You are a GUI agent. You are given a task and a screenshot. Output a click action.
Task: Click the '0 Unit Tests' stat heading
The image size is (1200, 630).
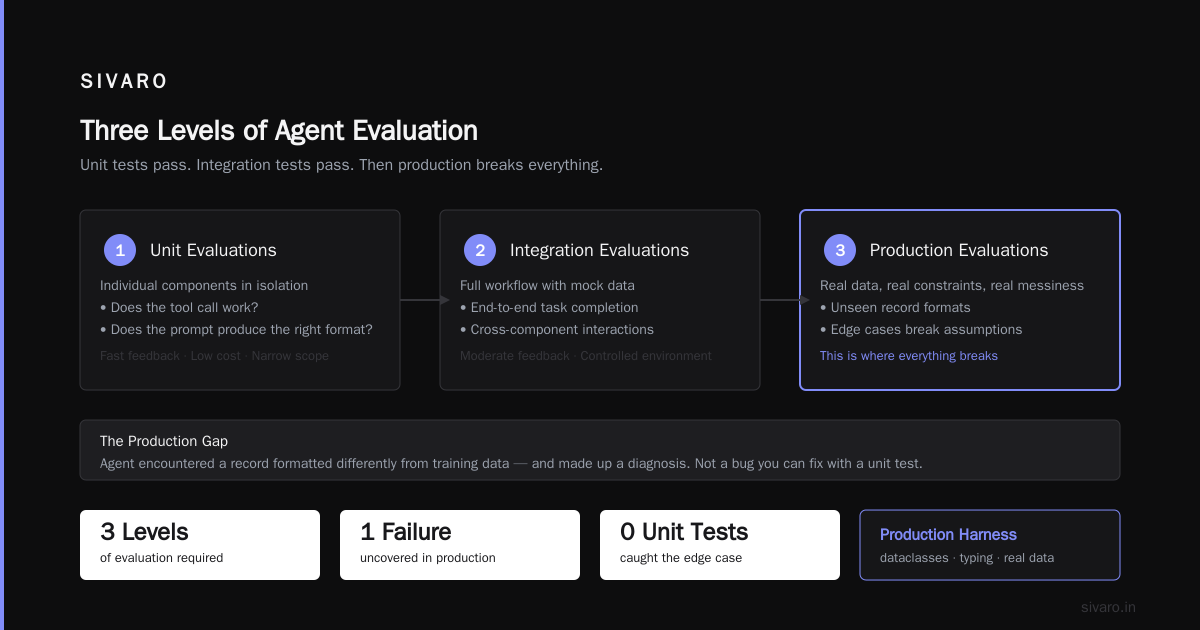(684, 532)
